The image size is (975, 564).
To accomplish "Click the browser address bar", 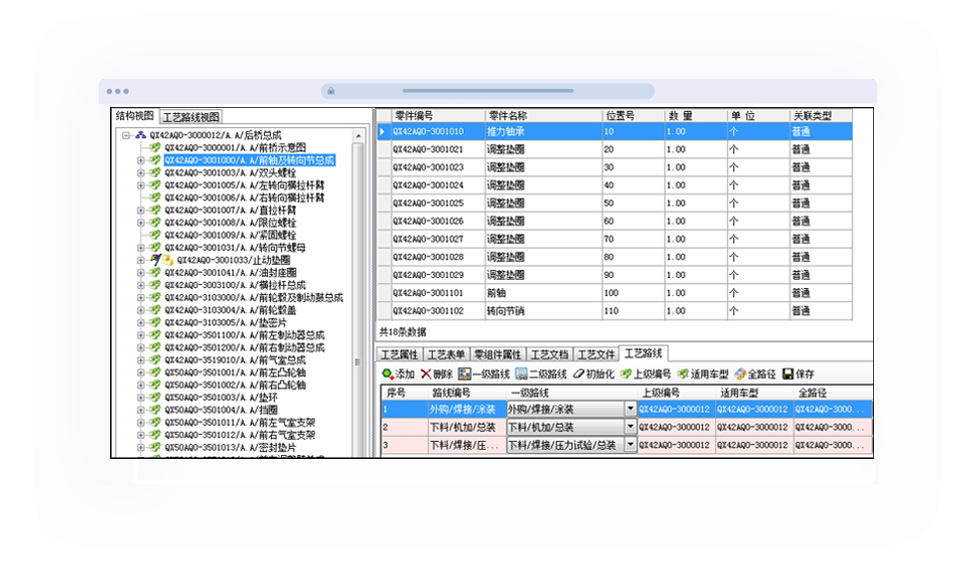I will click(x=488, y=91).
